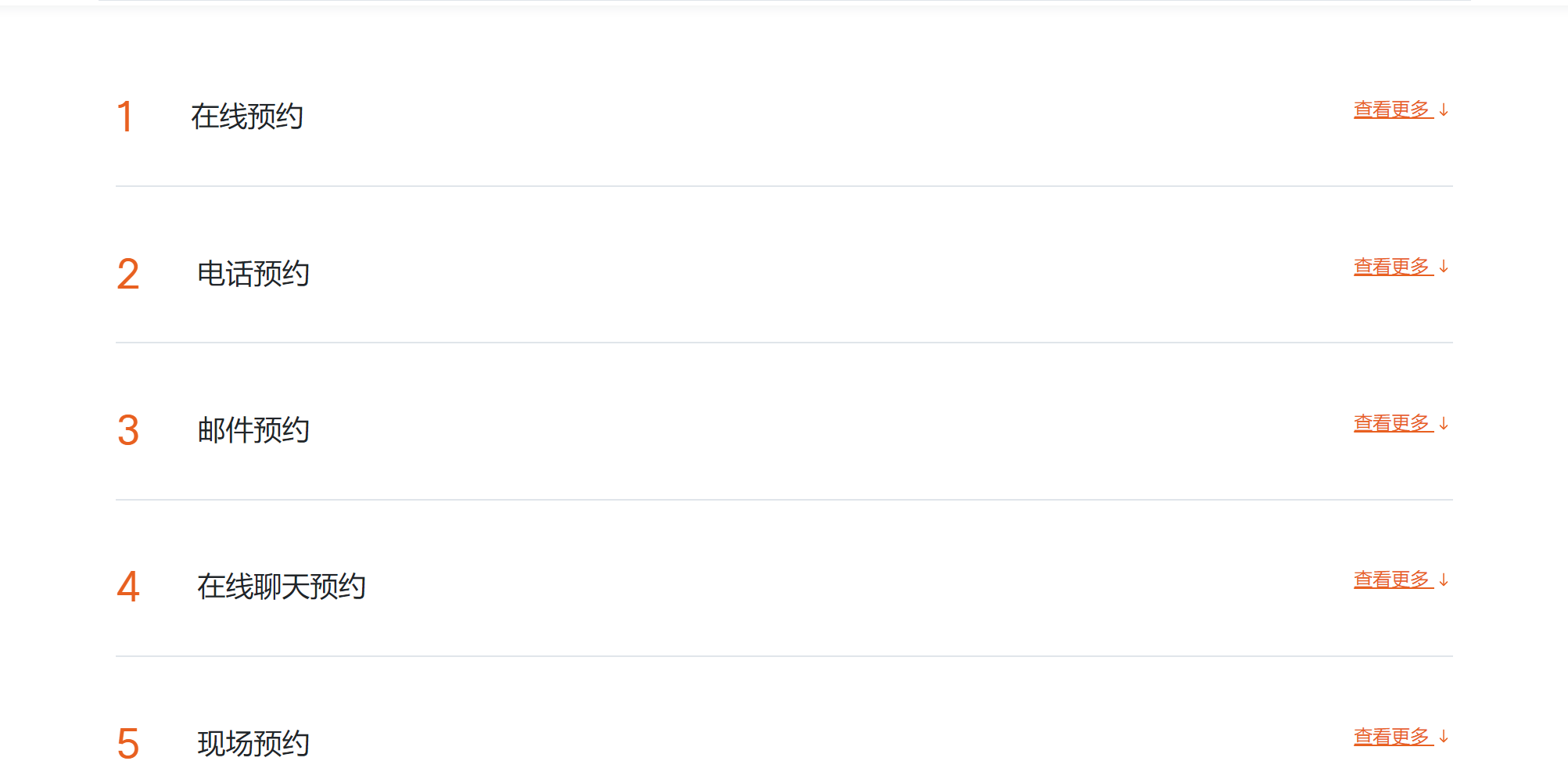Screen dimensions: 1568x779
Task: Click the down arrow beside 在线聊天预约
Action: [x=1444, y=580]
